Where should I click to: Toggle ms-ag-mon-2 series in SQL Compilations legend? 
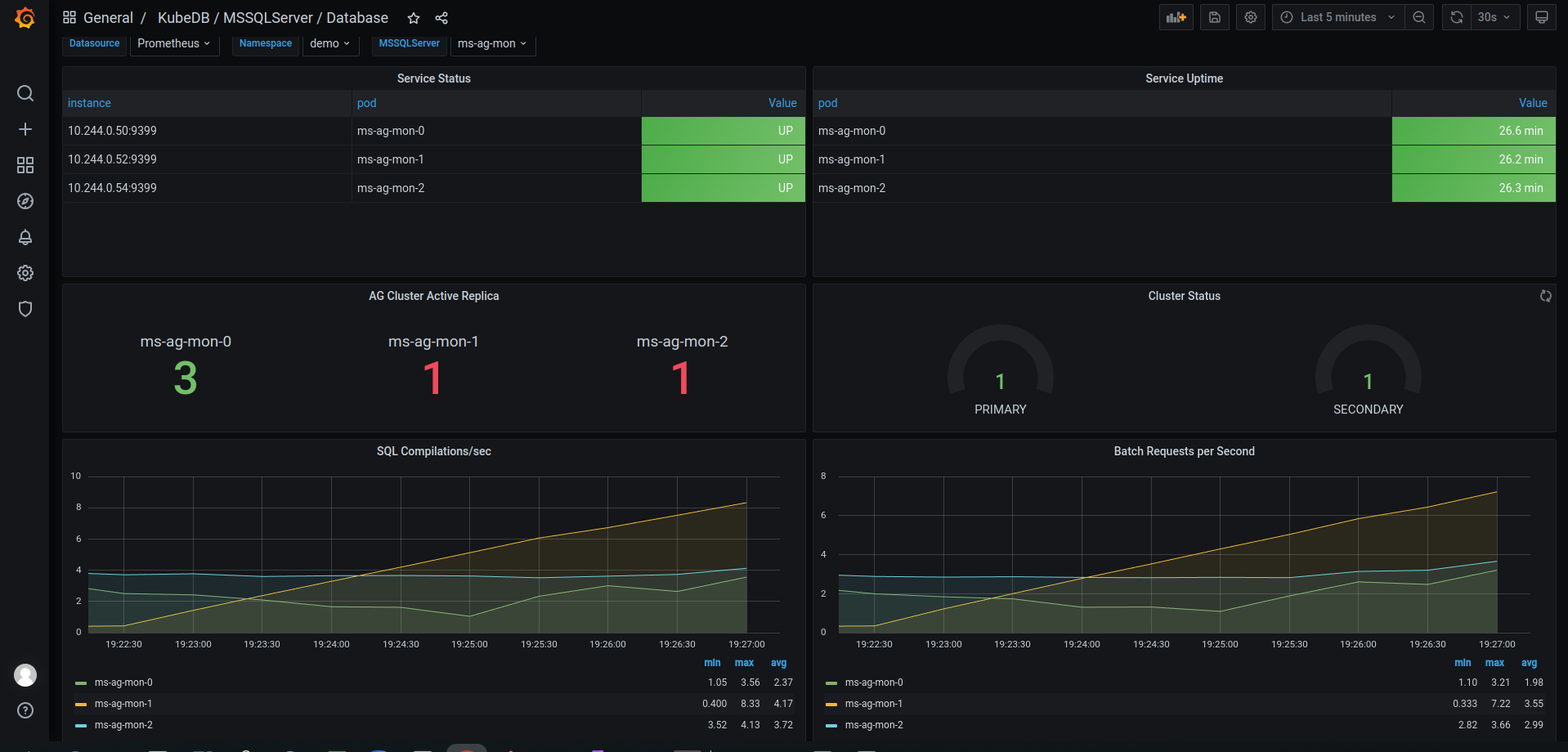click(x=123, y=725)
